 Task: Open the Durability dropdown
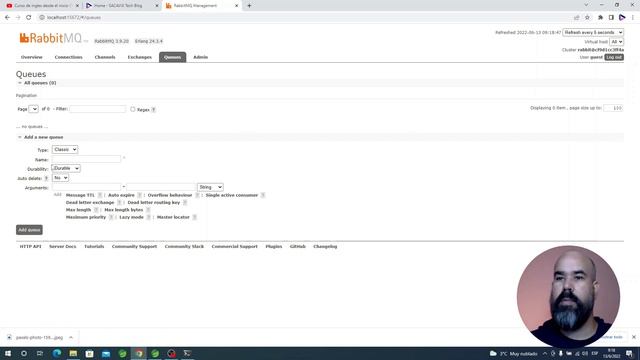point(66,168)
